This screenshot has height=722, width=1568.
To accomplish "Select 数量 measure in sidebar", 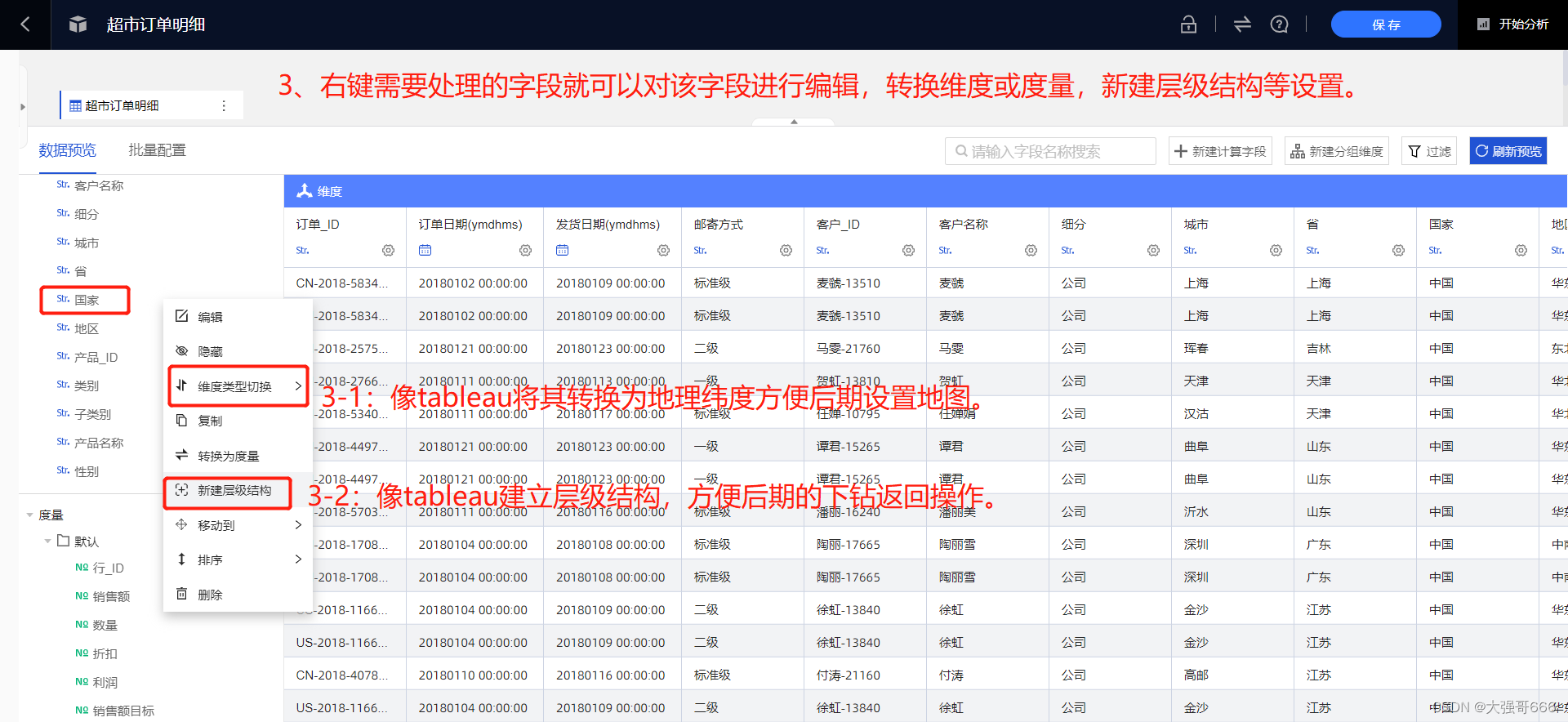I will 105,625.
